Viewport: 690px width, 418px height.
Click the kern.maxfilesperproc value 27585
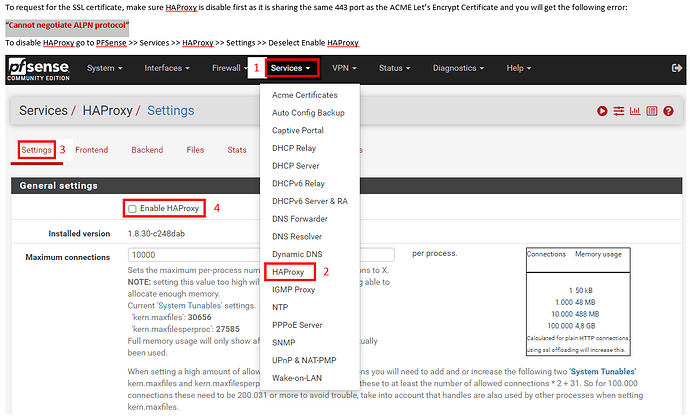coord(228,329)
